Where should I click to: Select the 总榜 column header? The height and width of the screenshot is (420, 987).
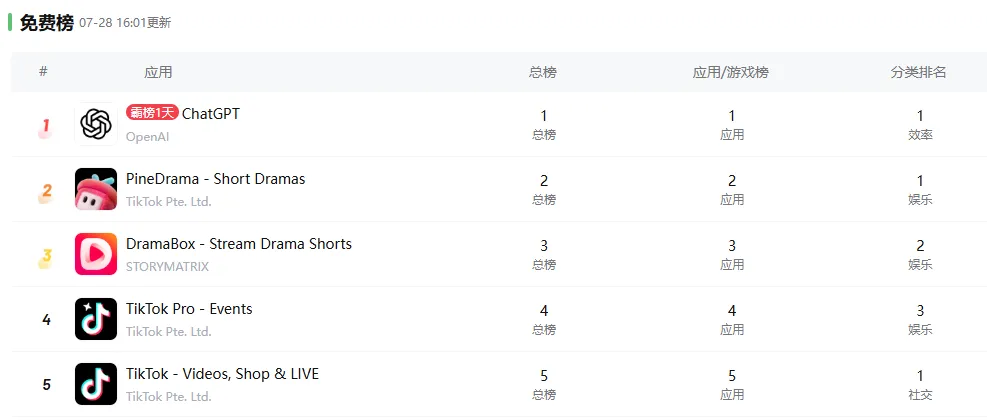point(543,72)
